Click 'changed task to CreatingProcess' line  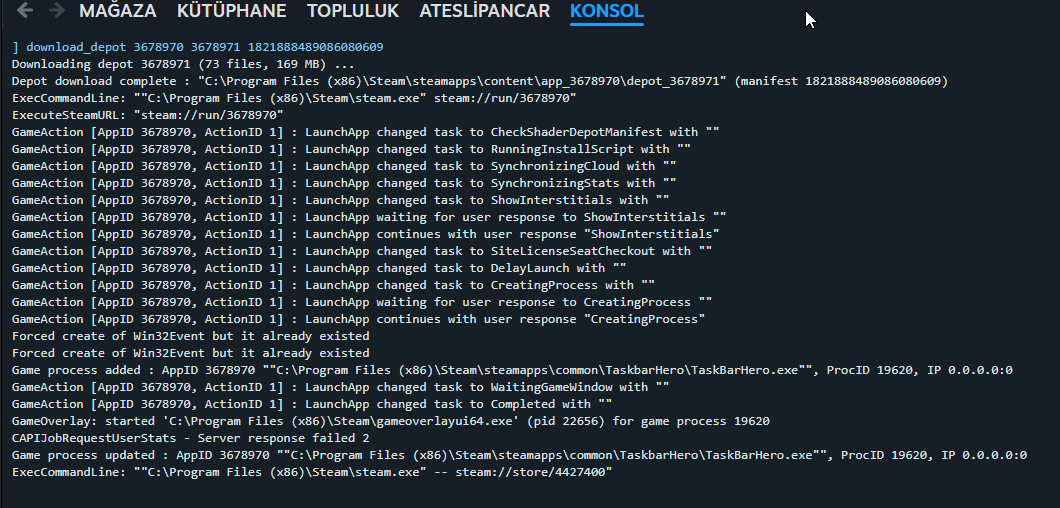pos(333,285)
